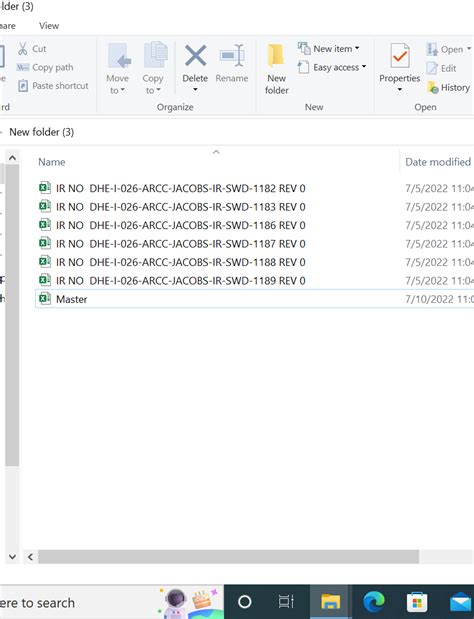Switch to the View ribbon tab
The height and width of the screenshot is (619, 474).
49,26
